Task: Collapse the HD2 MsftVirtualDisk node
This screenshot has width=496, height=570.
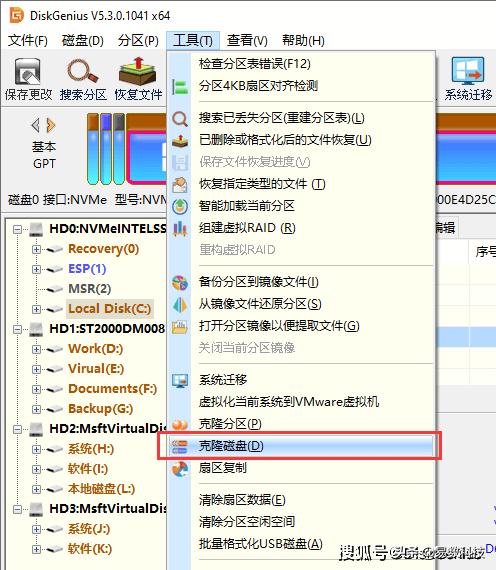Action: [17, 429]
